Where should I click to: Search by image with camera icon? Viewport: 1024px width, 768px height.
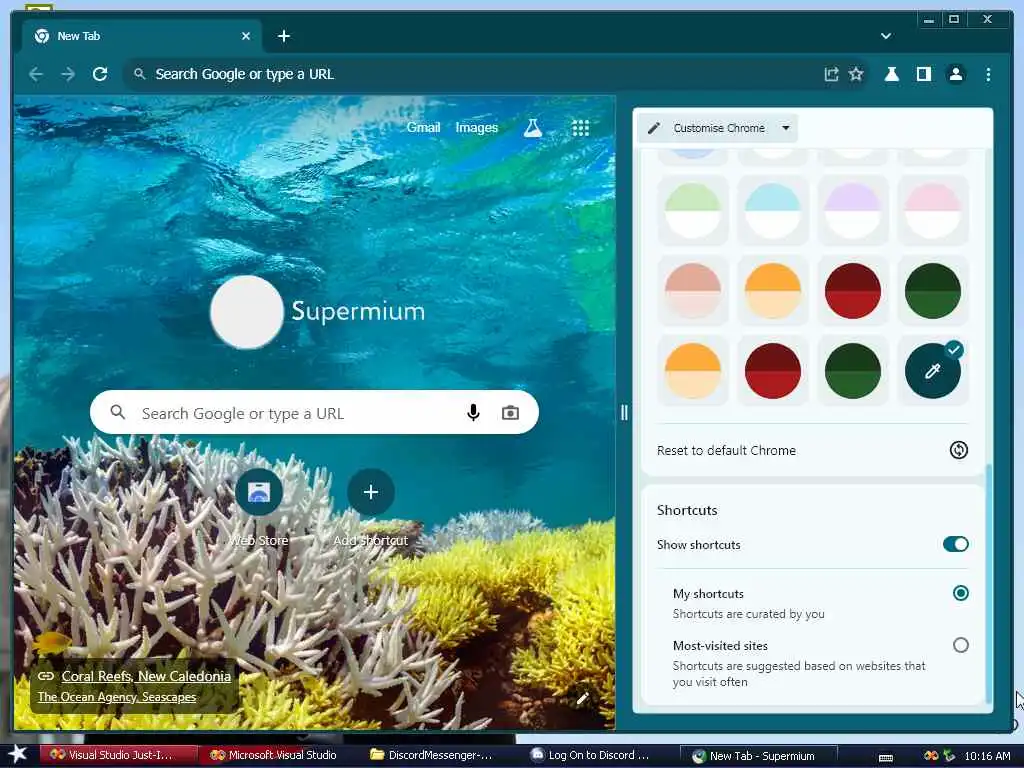pyautogui.click(x=510, y=413)
